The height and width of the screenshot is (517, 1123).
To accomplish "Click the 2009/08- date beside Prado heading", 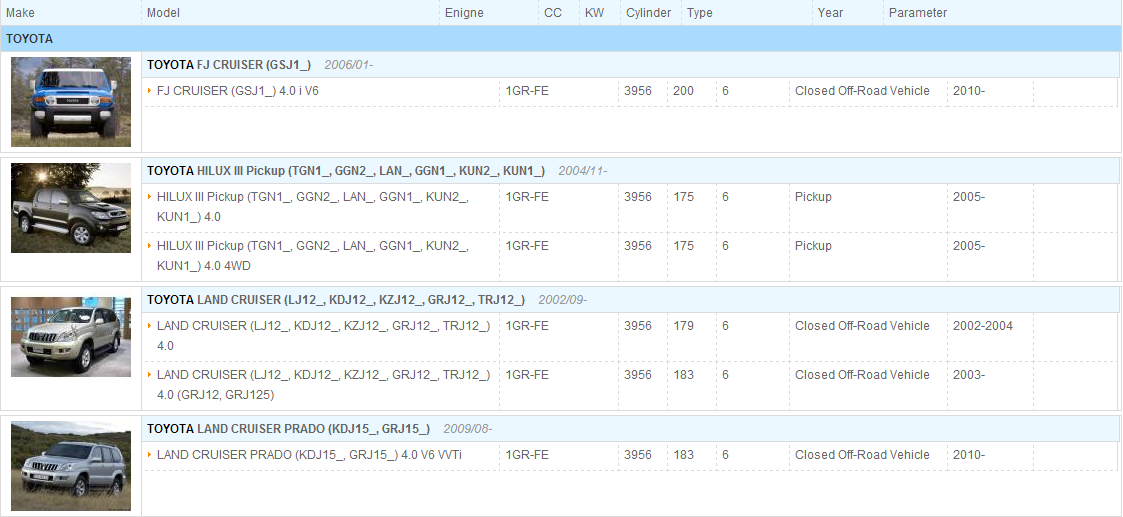I will coord(468,429).
